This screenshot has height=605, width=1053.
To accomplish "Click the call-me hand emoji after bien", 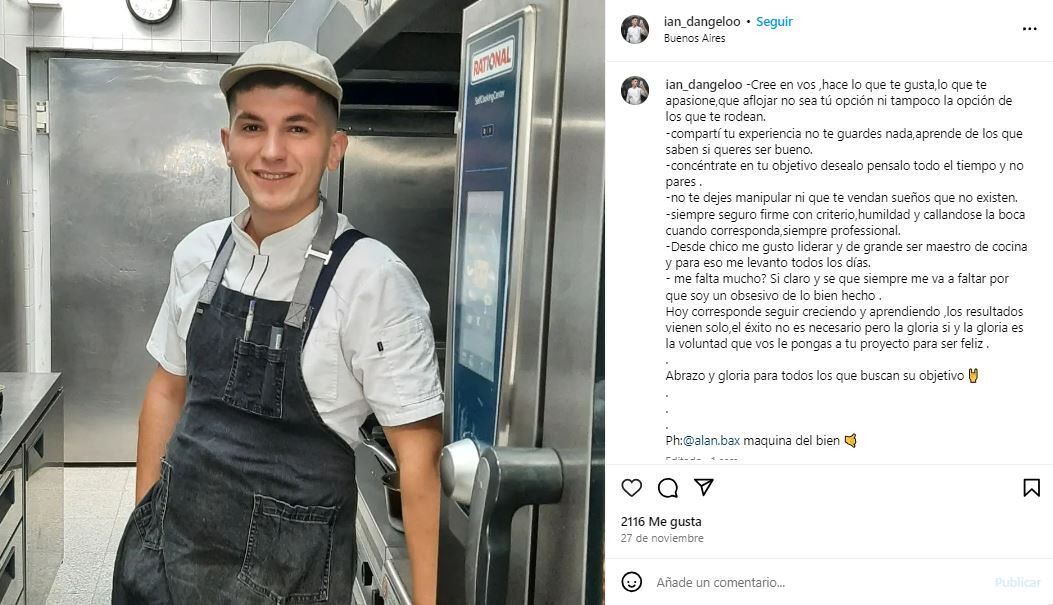I will click(x=850, y=440).
